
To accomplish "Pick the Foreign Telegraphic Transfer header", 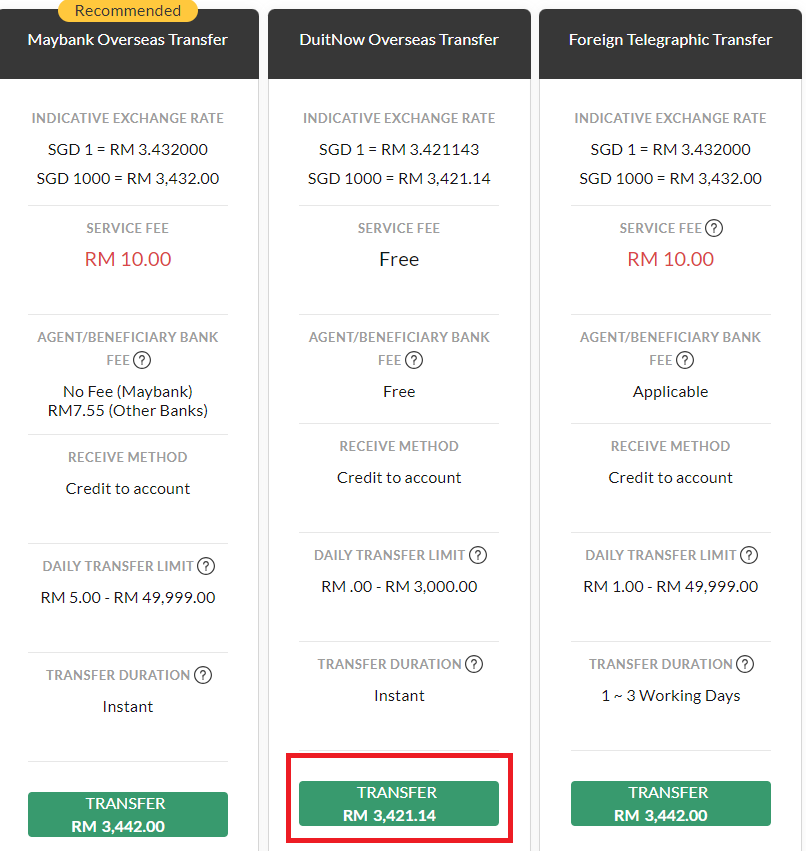I will tap(670, 40).
